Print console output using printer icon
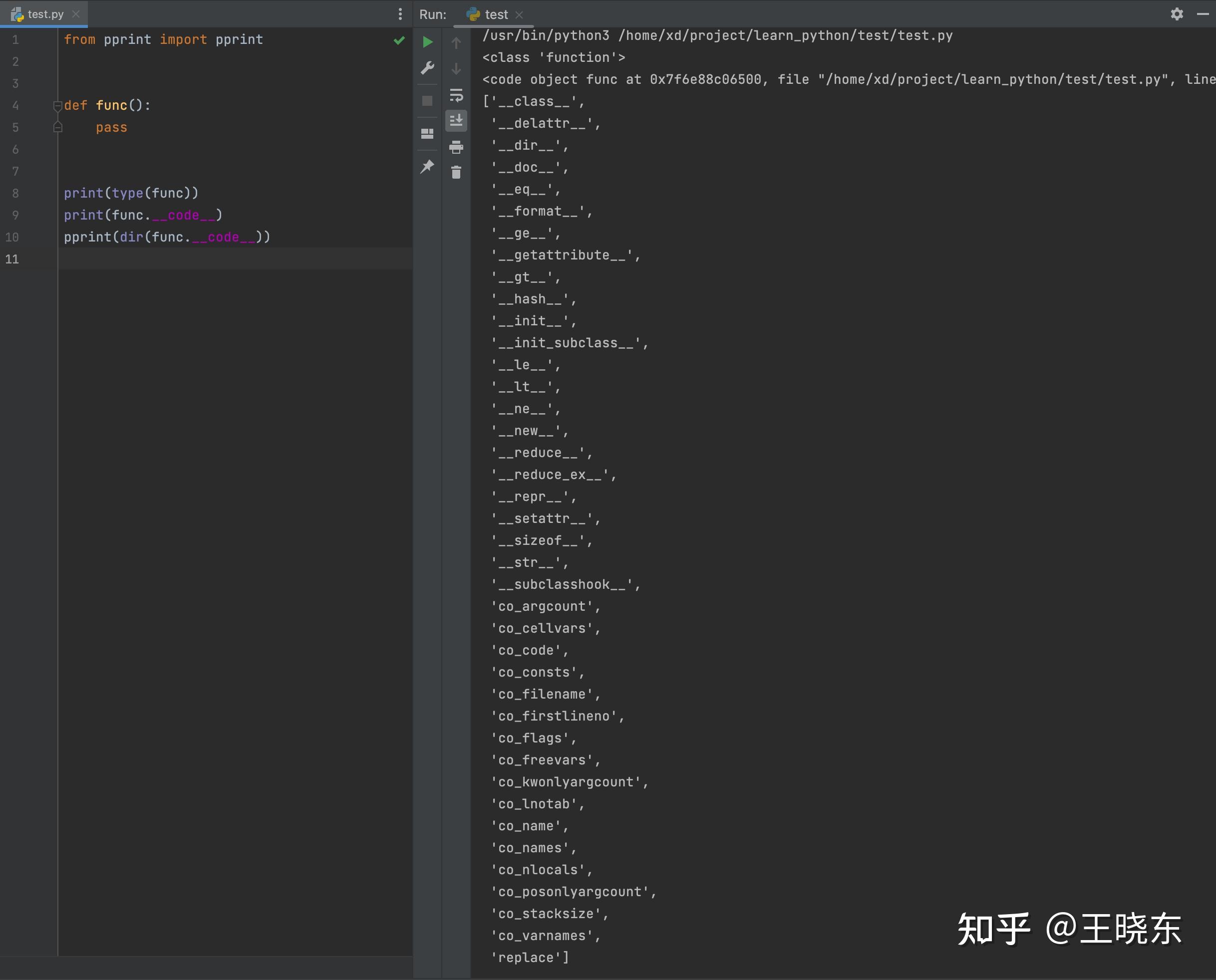This screenshot has width=1216, height=980. (x=456, y=147)
